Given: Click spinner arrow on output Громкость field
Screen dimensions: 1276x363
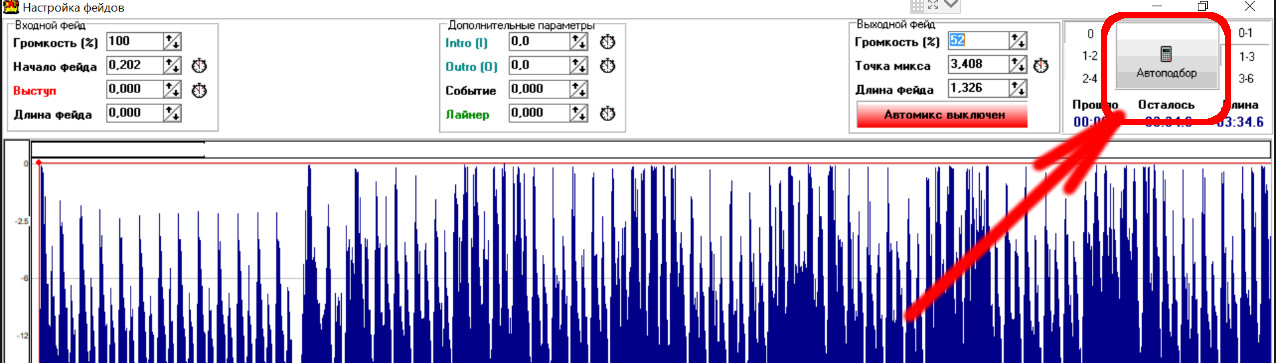Looking at the screenshot, I should tap(1019, 41).
